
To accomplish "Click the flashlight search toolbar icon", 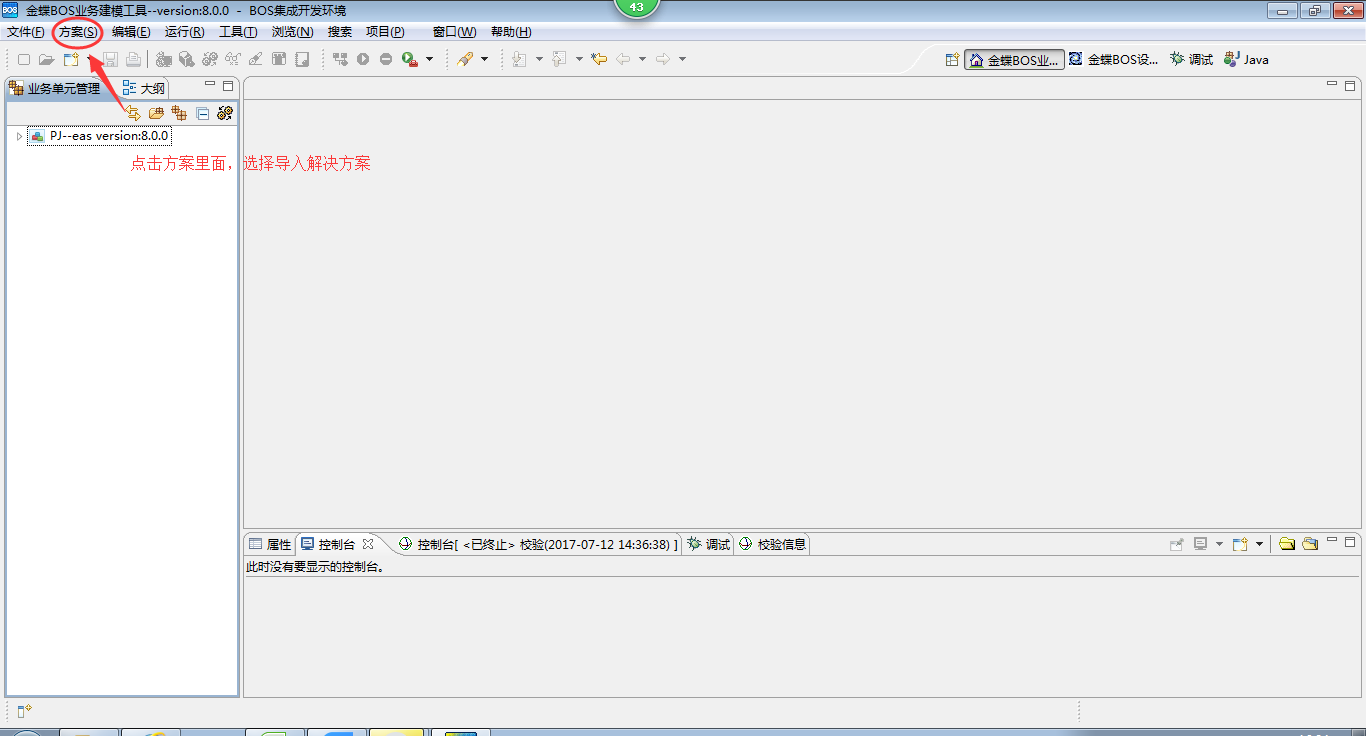I will (x=465, y=59).
